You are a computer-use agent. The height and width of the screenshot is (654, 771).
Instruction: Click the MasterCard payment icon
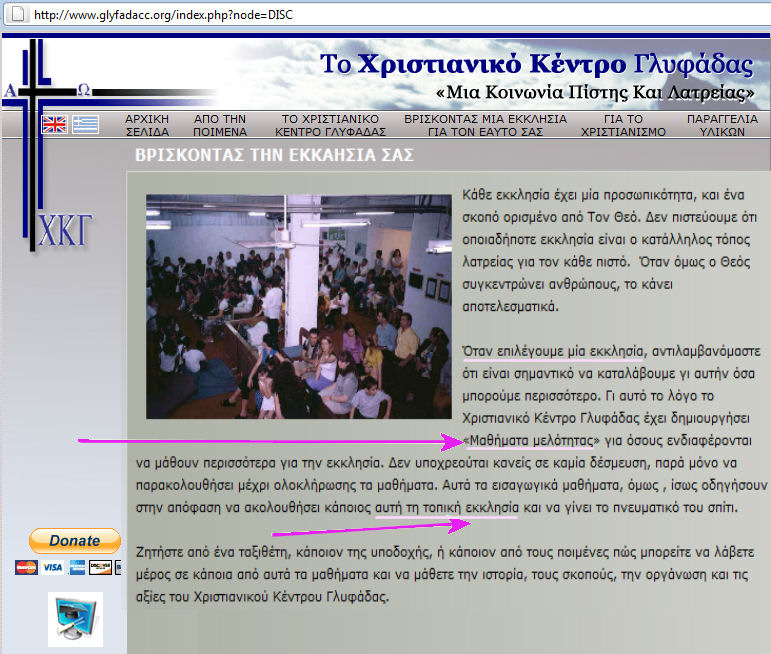(26, 567)
